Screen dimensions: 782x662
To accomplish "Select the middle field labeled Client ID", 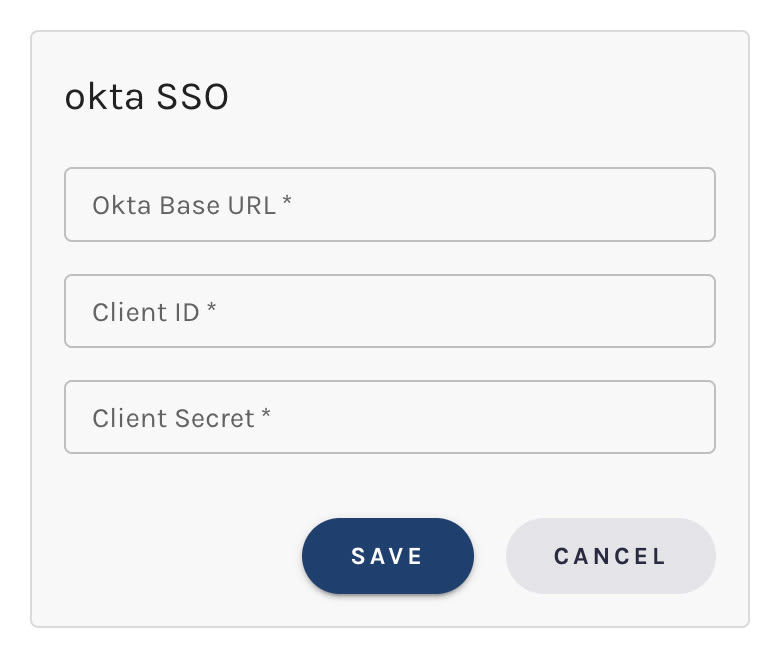I will coord(390,311).
